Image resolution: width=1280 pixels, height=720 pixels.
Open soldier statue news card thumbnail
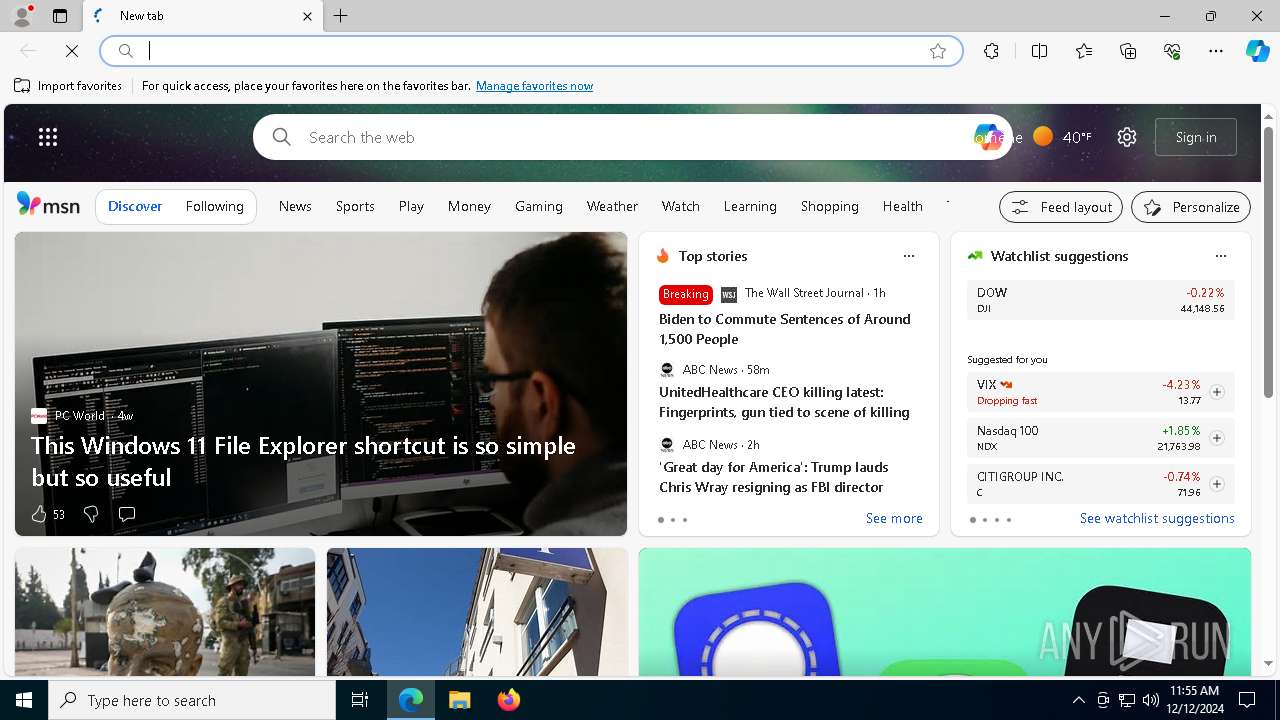(x=165, y=612)
